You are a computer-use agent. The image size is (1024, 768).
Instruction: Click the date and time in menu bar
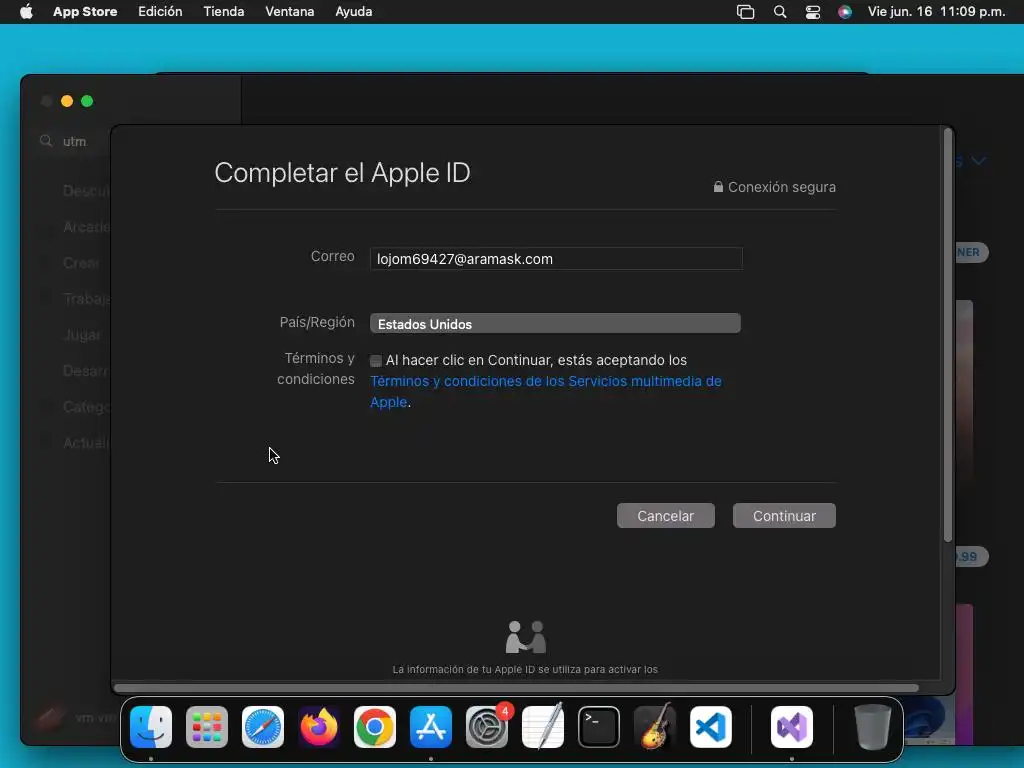936,12
